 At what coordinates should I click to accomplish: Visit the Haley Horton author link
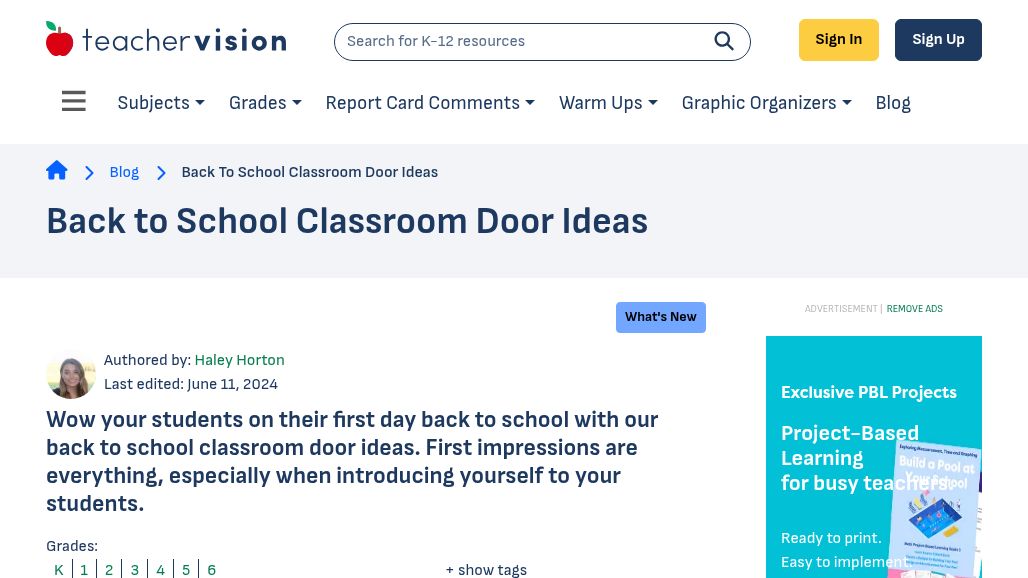tap(239, 360)
